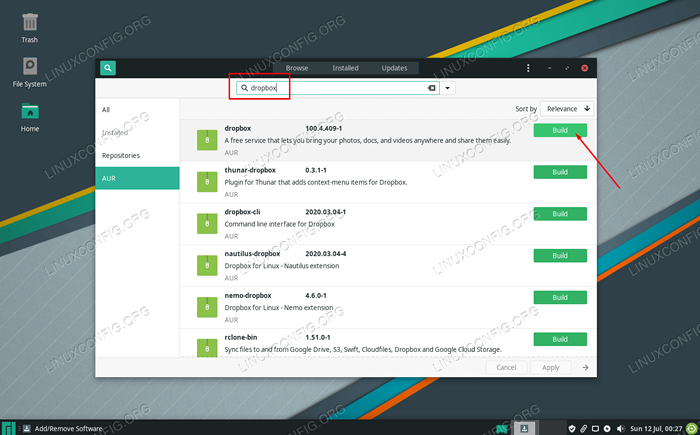Click version 2020.03.04-1 text
Screen dimensions: 700x435
[x=325, y=212]
